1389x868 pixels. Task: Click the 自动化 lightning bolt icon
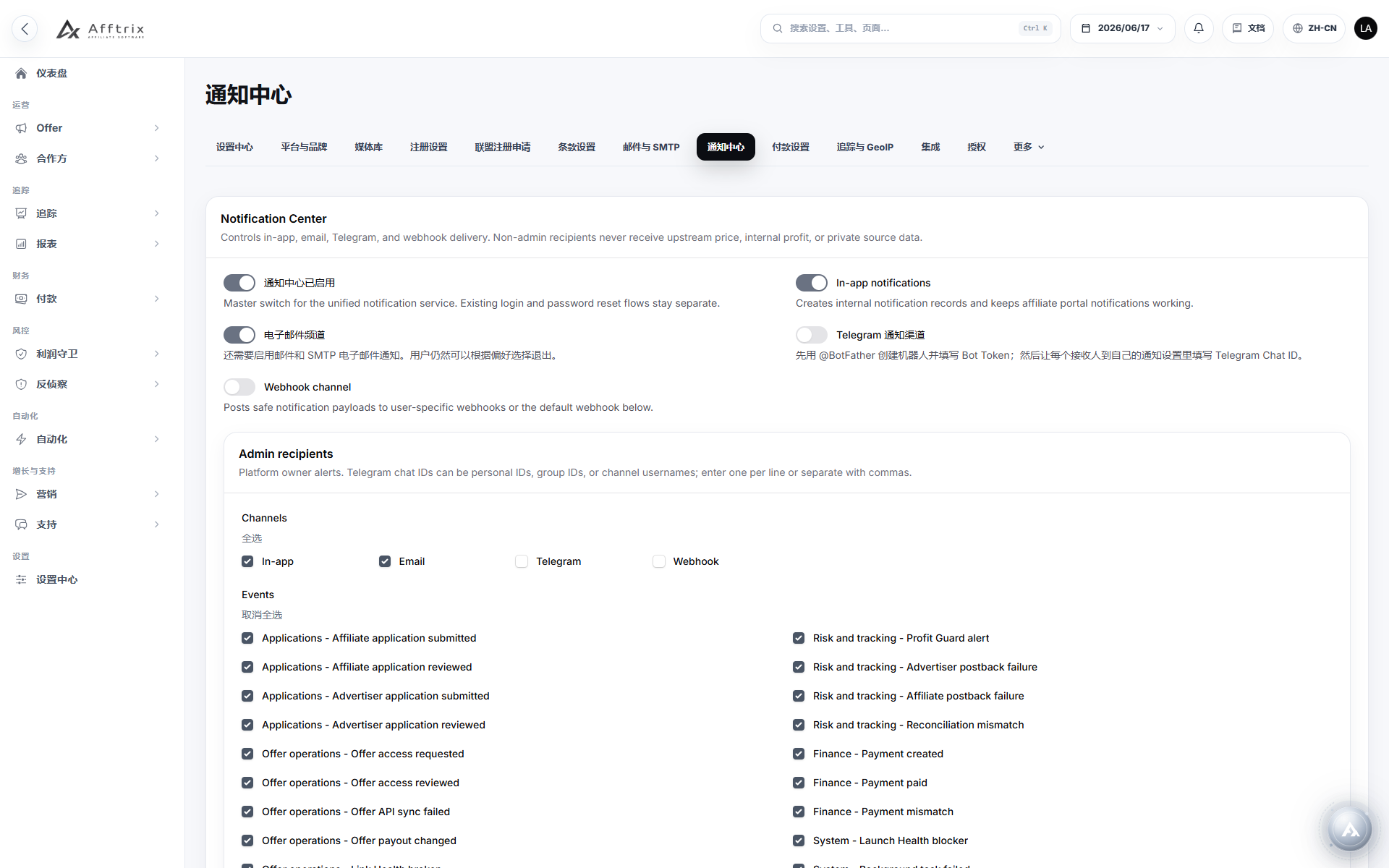(x=21, y=439)
